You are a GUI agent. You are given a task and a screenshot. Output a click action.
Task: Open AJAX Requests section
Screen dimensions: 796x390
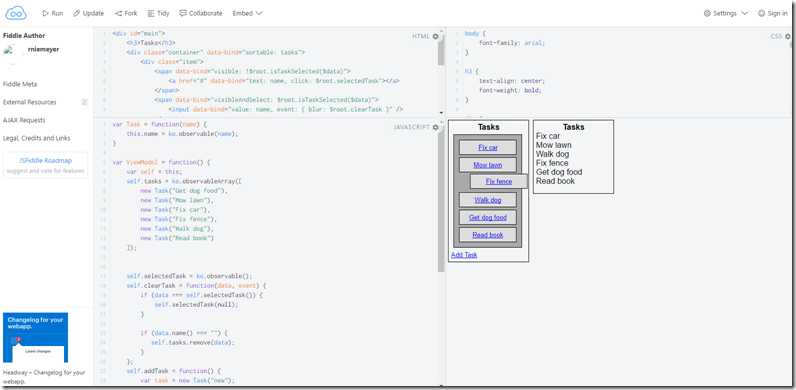24,120
